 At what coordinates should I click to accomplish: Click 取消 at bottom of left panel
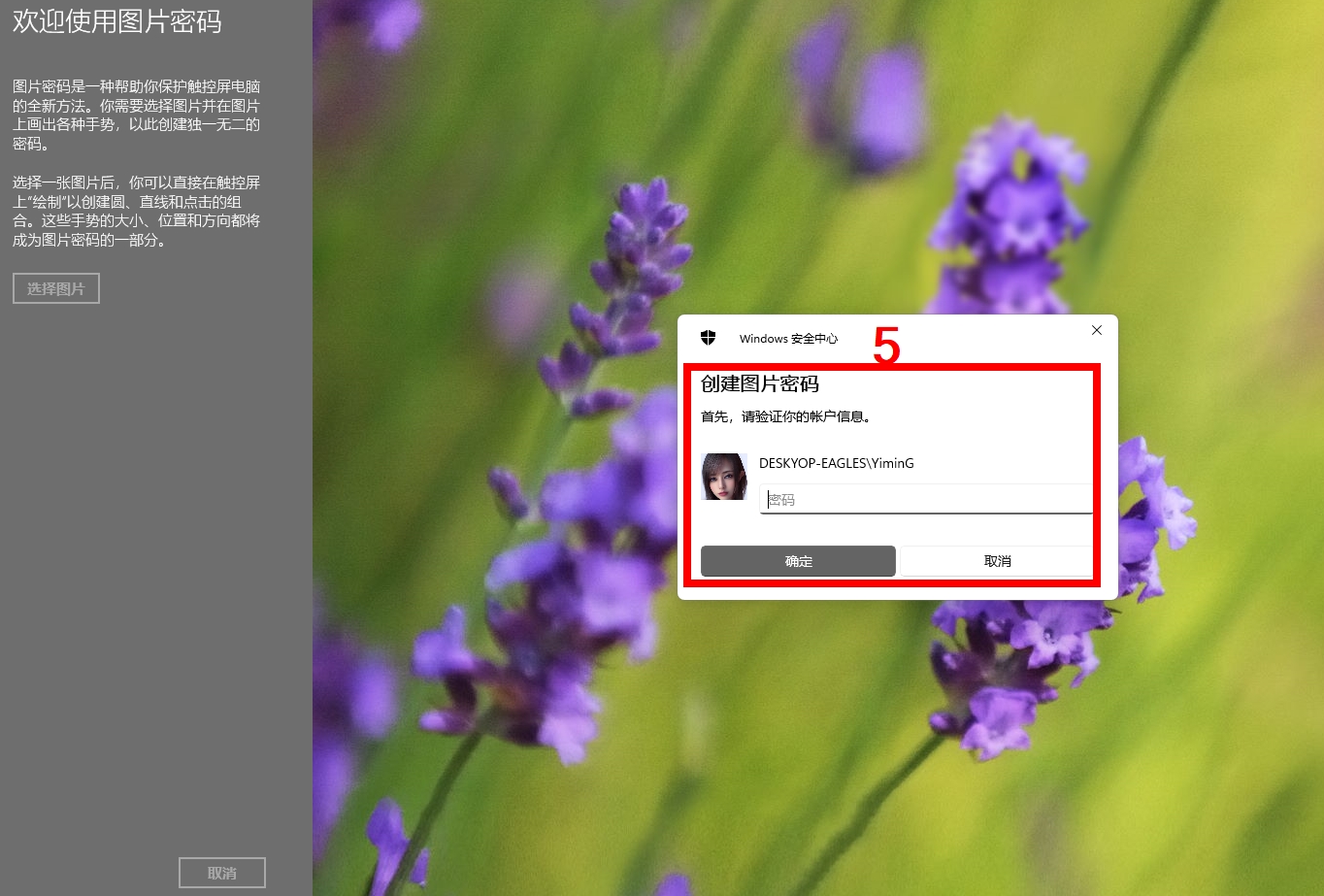(222, 873)
